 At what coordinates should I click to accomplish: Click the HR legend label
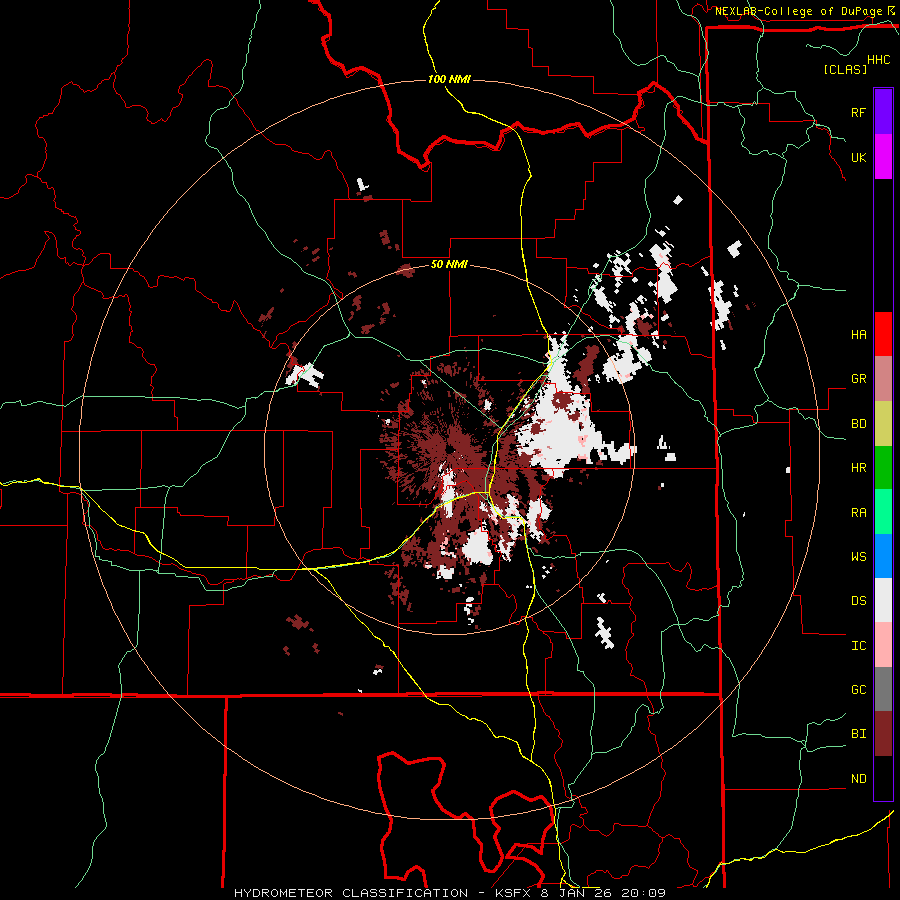point(858,468)
